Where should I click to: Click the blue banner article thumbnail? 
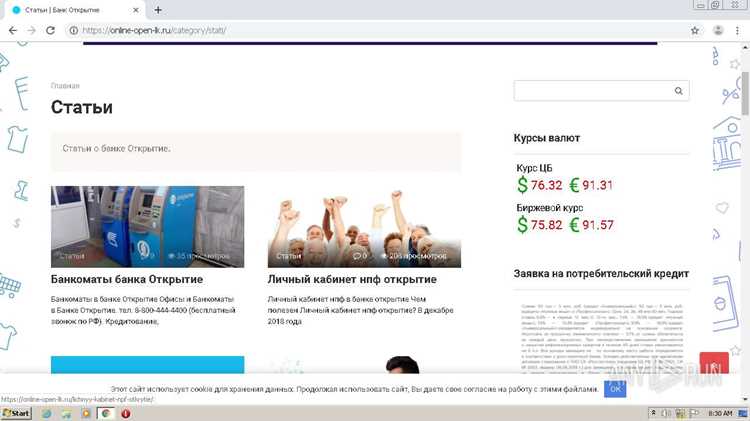pos(147,365)
